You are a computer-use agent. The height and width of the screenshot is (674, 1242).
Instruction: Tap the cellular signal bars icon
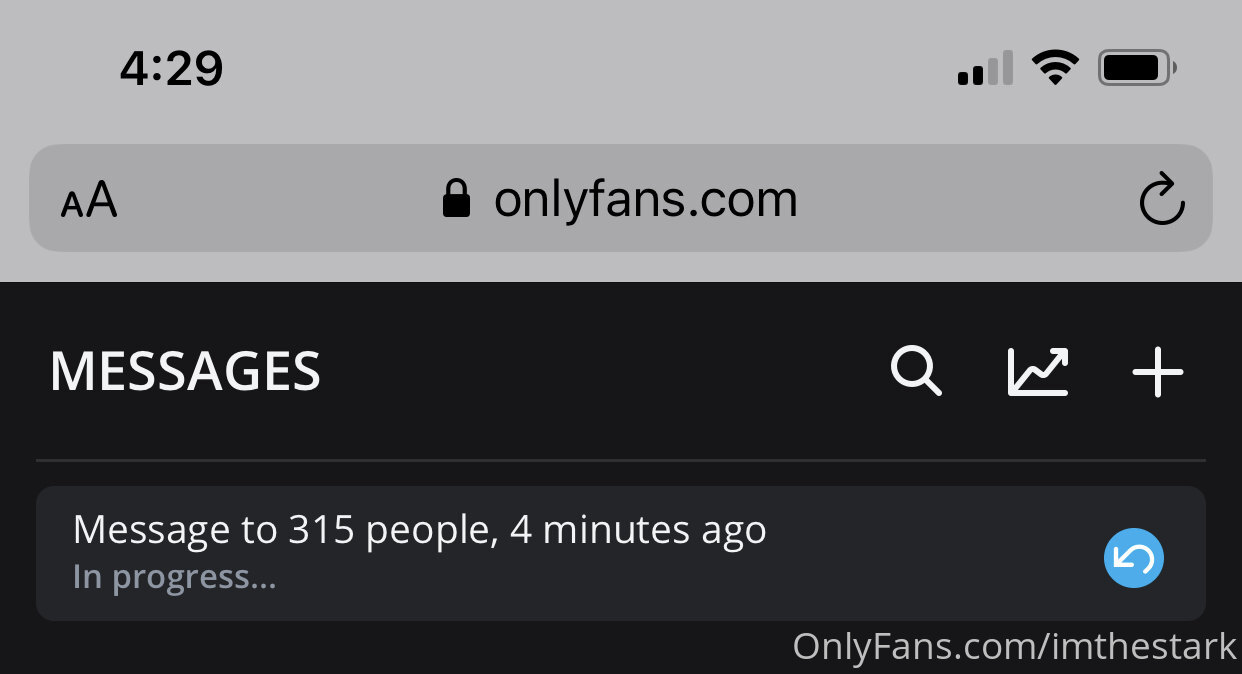click(x=985, y=68)
